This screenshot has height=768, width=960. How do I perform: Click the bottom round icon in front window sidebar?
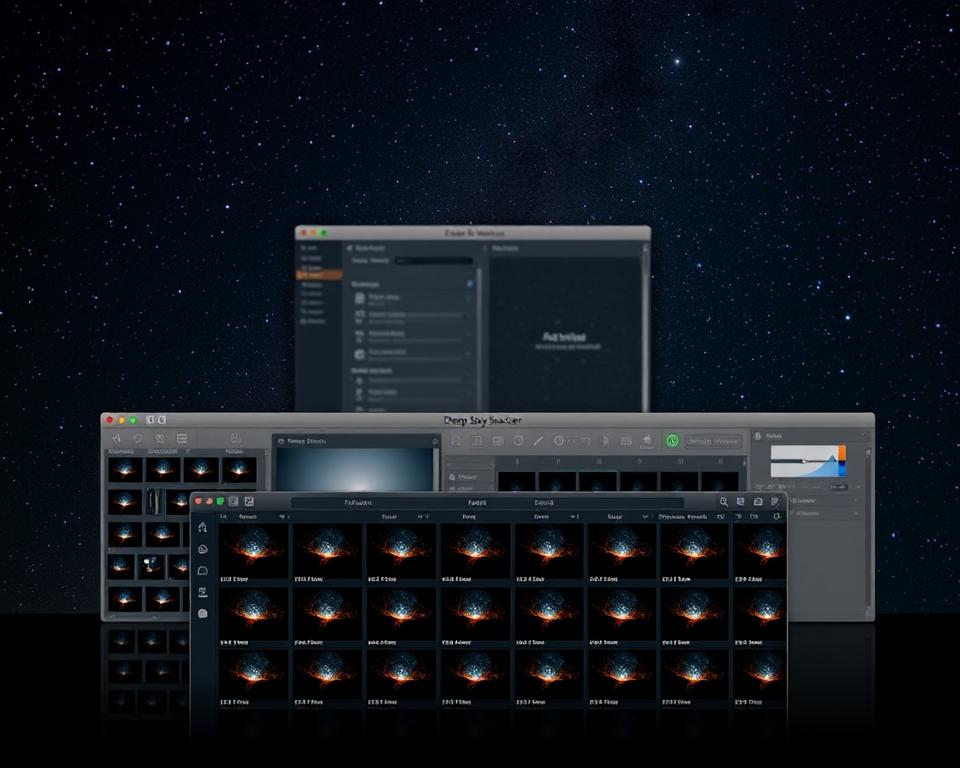pos(203,613)
